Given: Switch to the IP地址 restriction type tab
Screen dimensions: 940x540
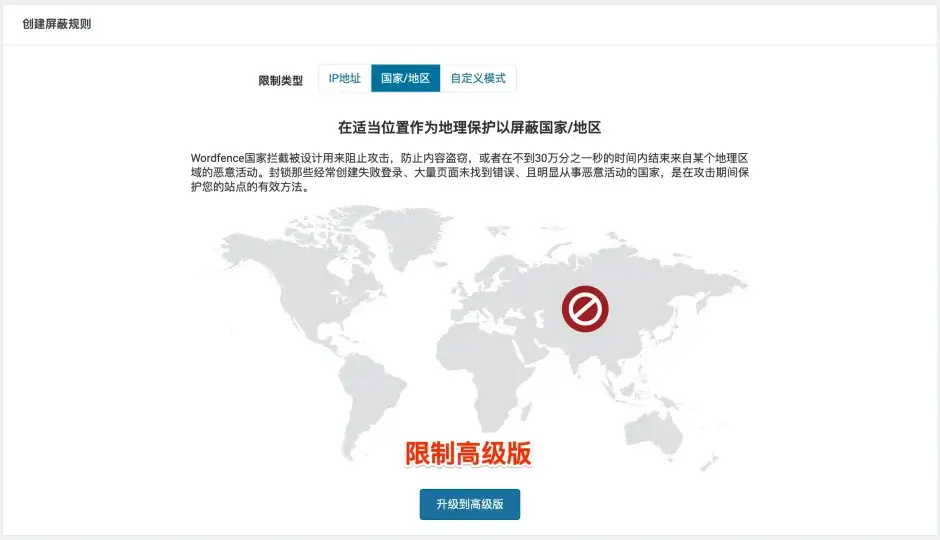Looking at the screenshot, I should tap(344, 79).
